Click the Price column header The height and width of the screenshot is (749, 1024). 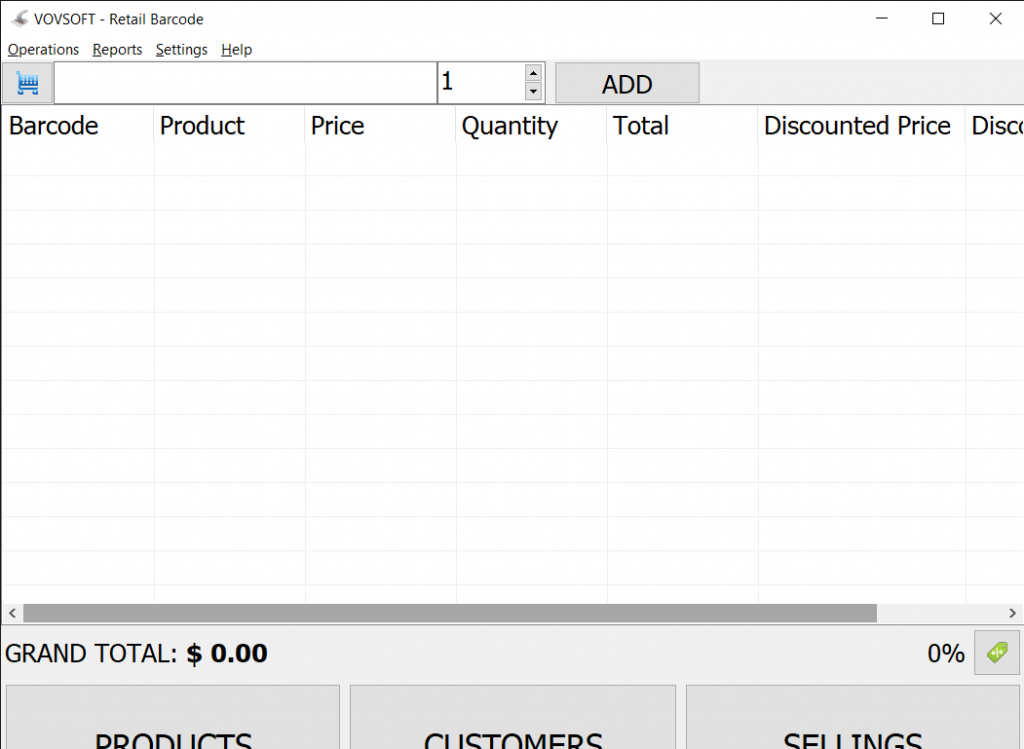(380, 125)
